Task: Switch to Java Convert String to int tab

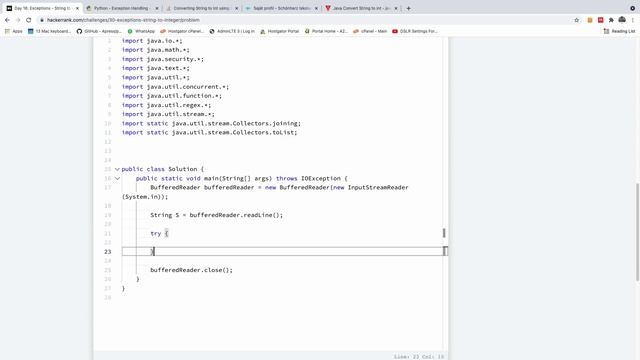Action: tap(360, 8)
